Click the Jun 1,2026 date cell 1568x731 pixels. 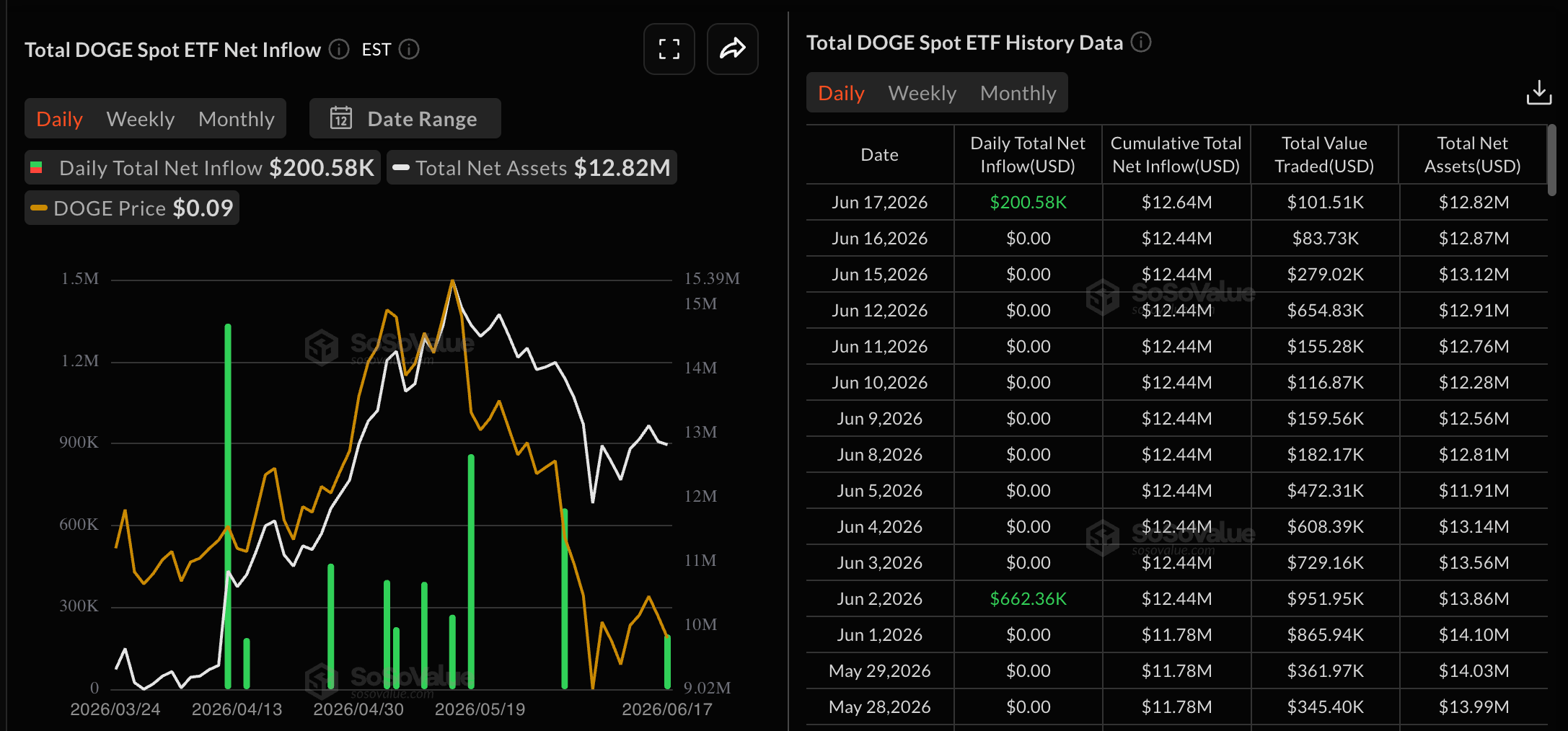(880, 634)
